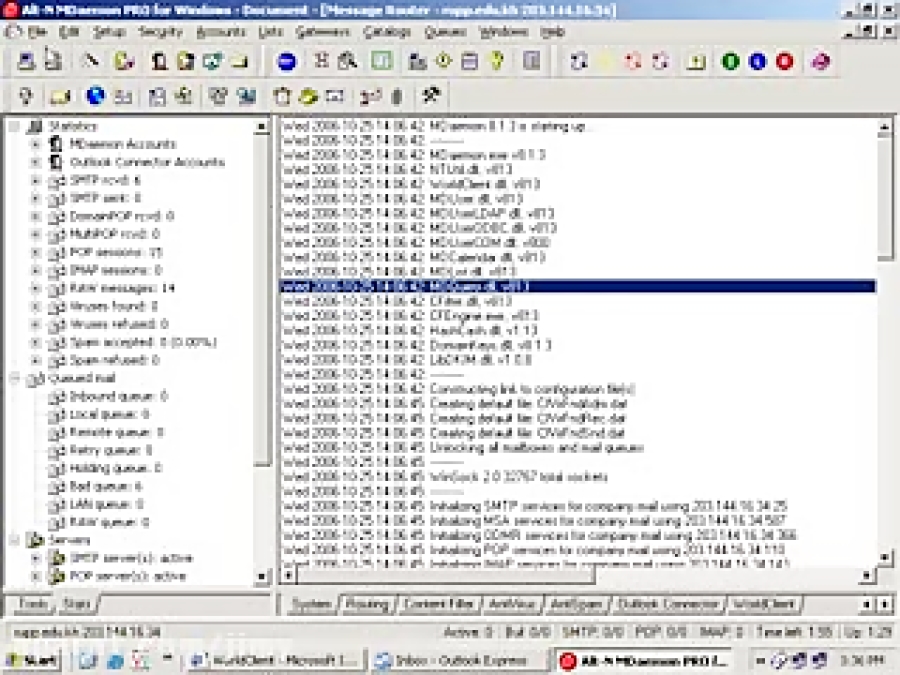
Task: Click the red traffic-light toolbar icon
Action: pyautogui.click(x=782, y=62)
